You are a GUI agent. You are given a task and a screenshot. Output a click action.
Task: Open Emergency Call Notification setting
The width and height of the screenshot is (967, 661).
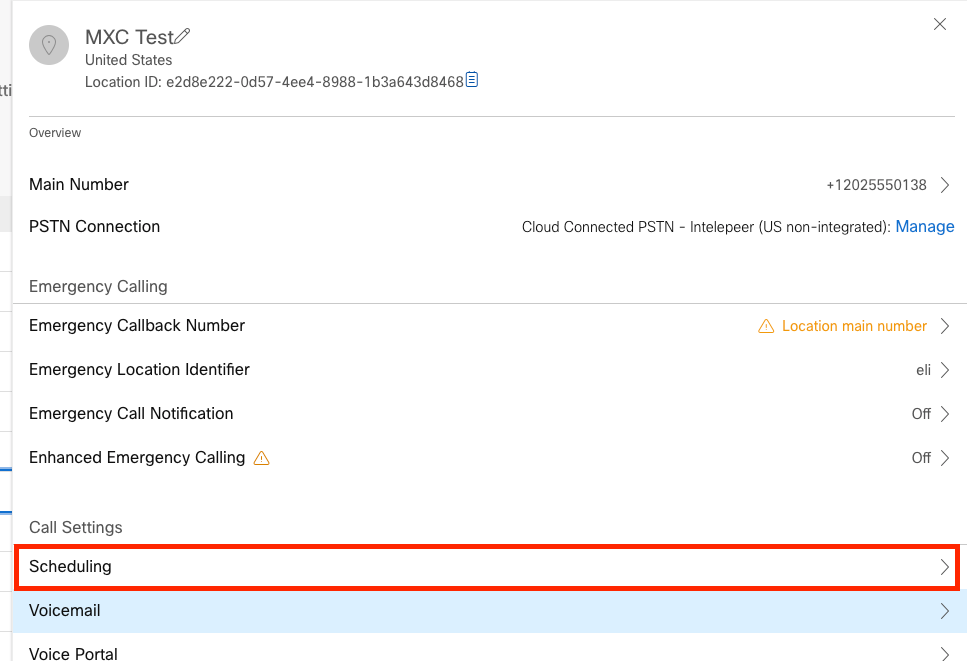490,414
